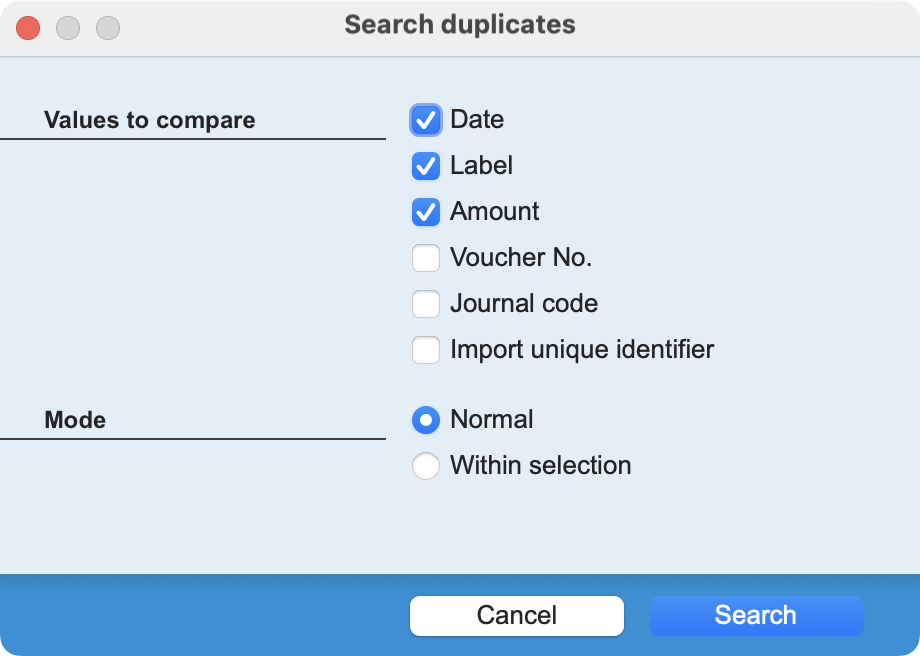Uncheck the Label checkbox
This screenshot has width=920, height=656.
[426, 166]
